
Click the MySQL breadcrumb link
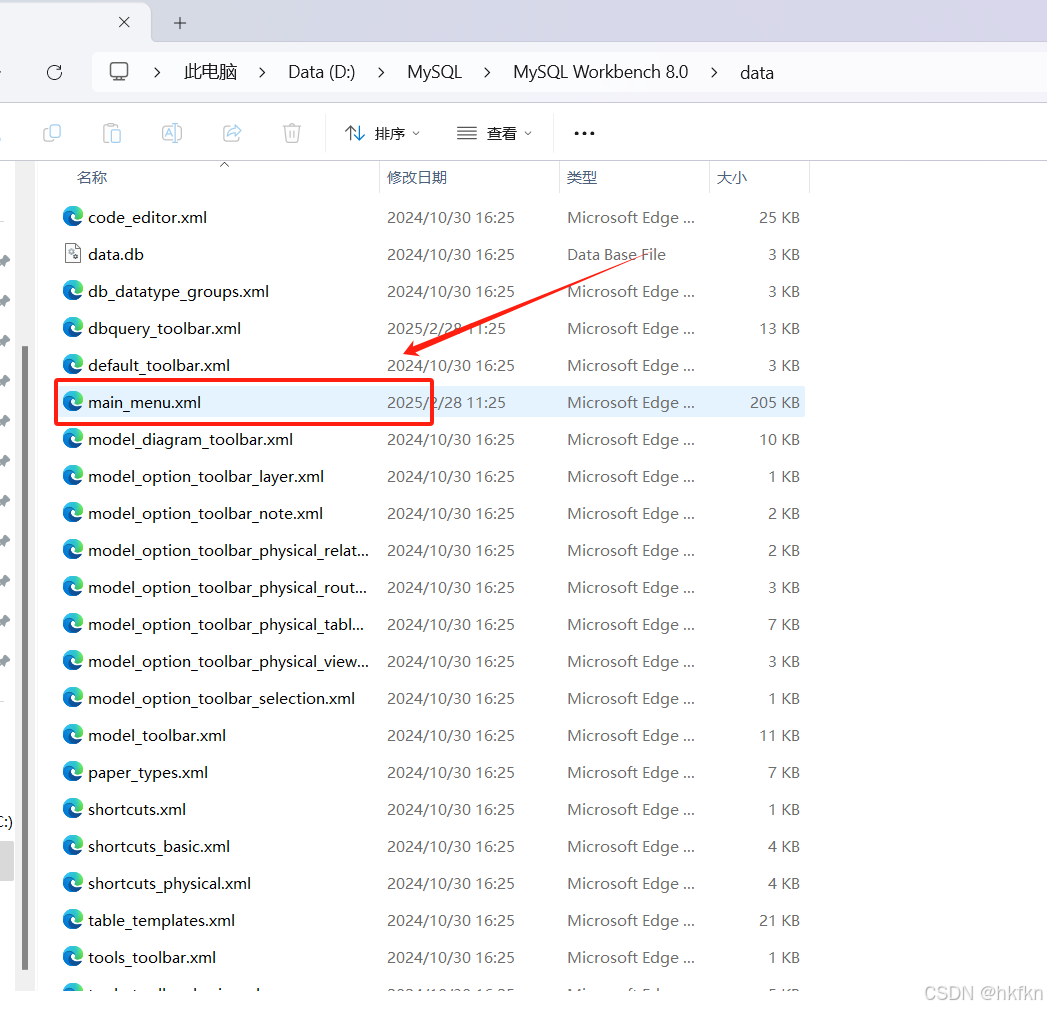tap(434, 71)
